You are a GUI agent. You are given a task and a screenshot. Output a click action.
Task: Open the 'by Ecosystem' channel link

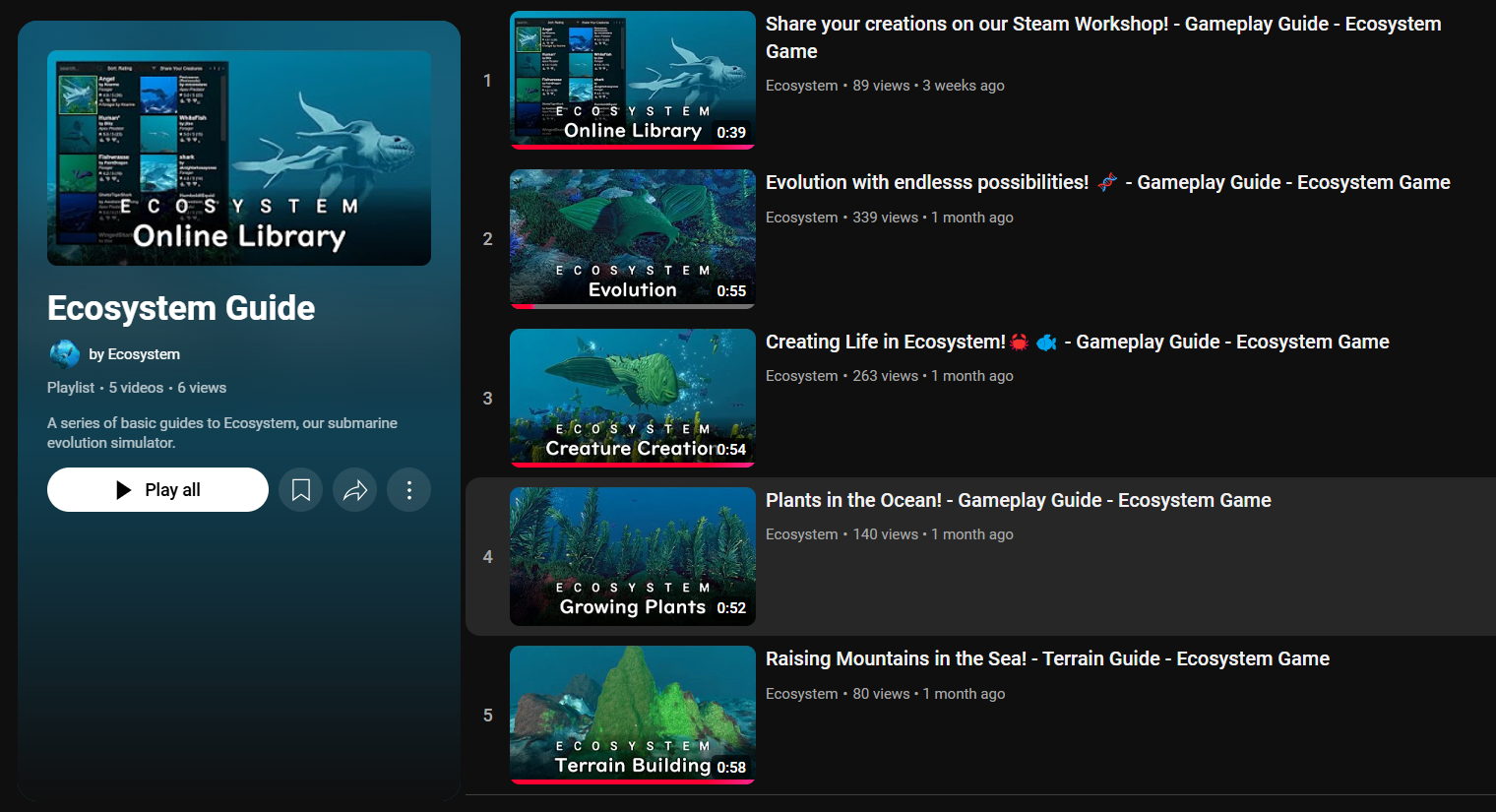click(134, 354)
